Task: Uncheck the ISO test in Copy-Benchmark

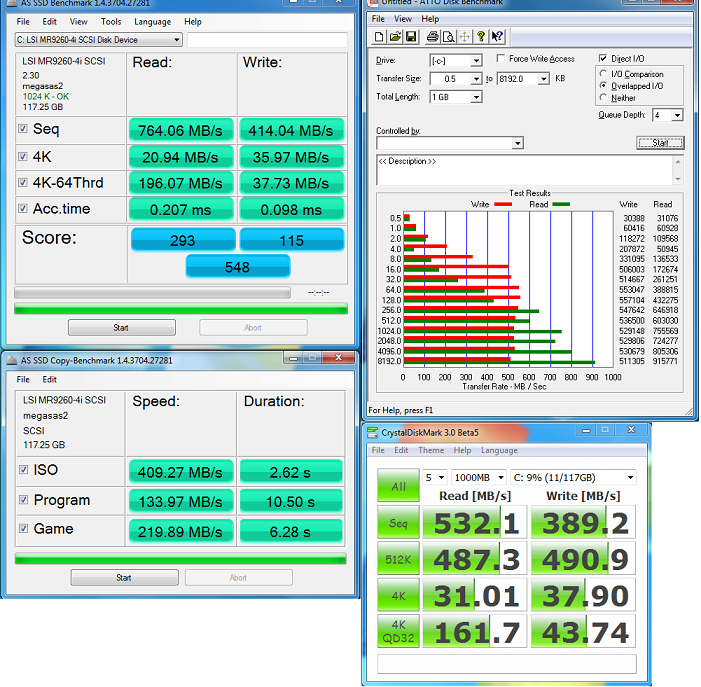Action: [x=23, y=469]
